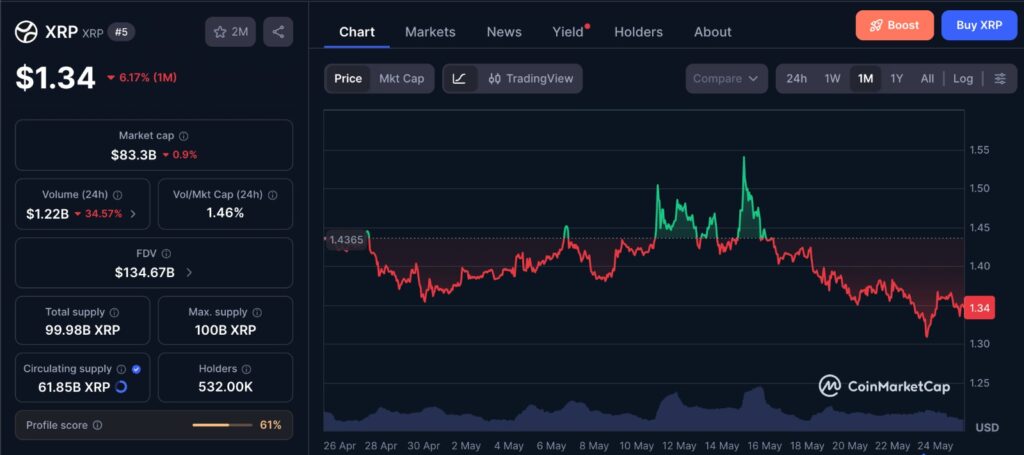This screenshot has width=1024, height=455.
Task: Click the $83.3B market cap value
Action: point(133,155)
